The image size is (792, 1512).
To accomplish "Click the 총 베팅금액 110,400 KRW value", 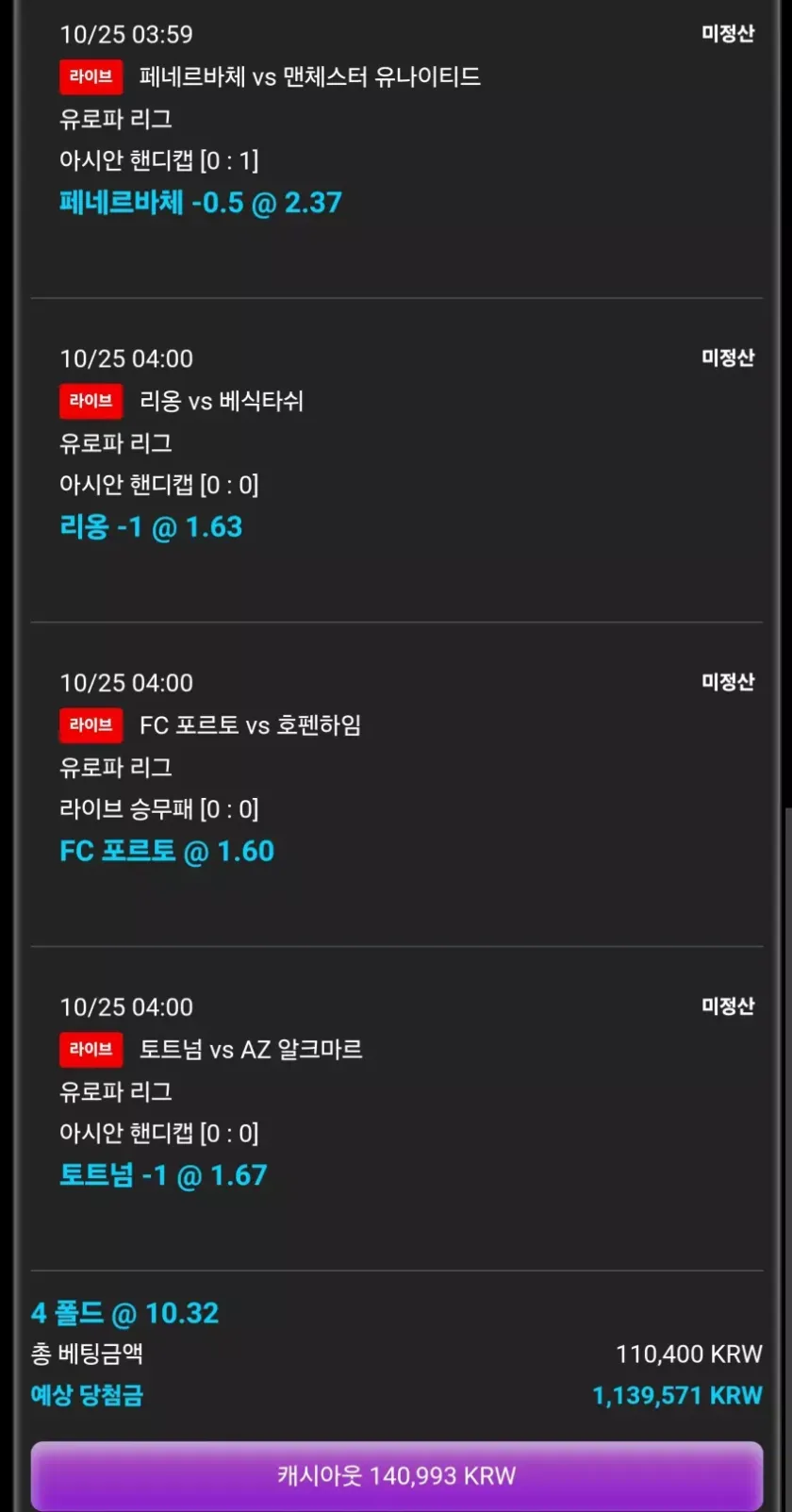I will point(688,1354).
